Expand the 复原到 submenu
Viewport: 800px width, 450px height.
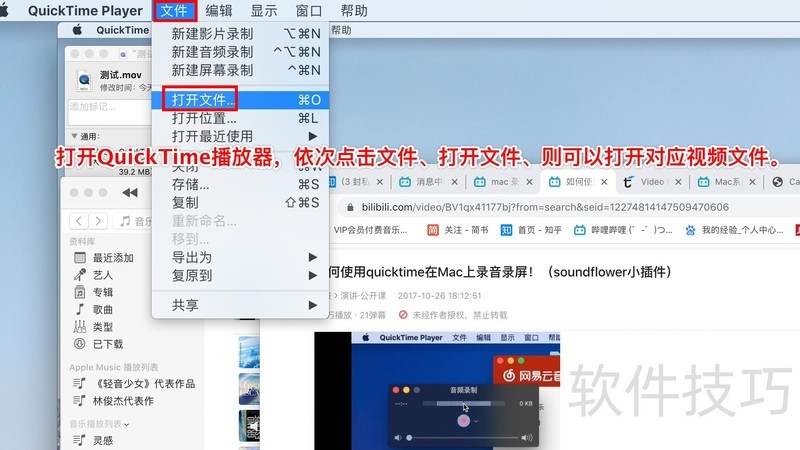point(240,276)
